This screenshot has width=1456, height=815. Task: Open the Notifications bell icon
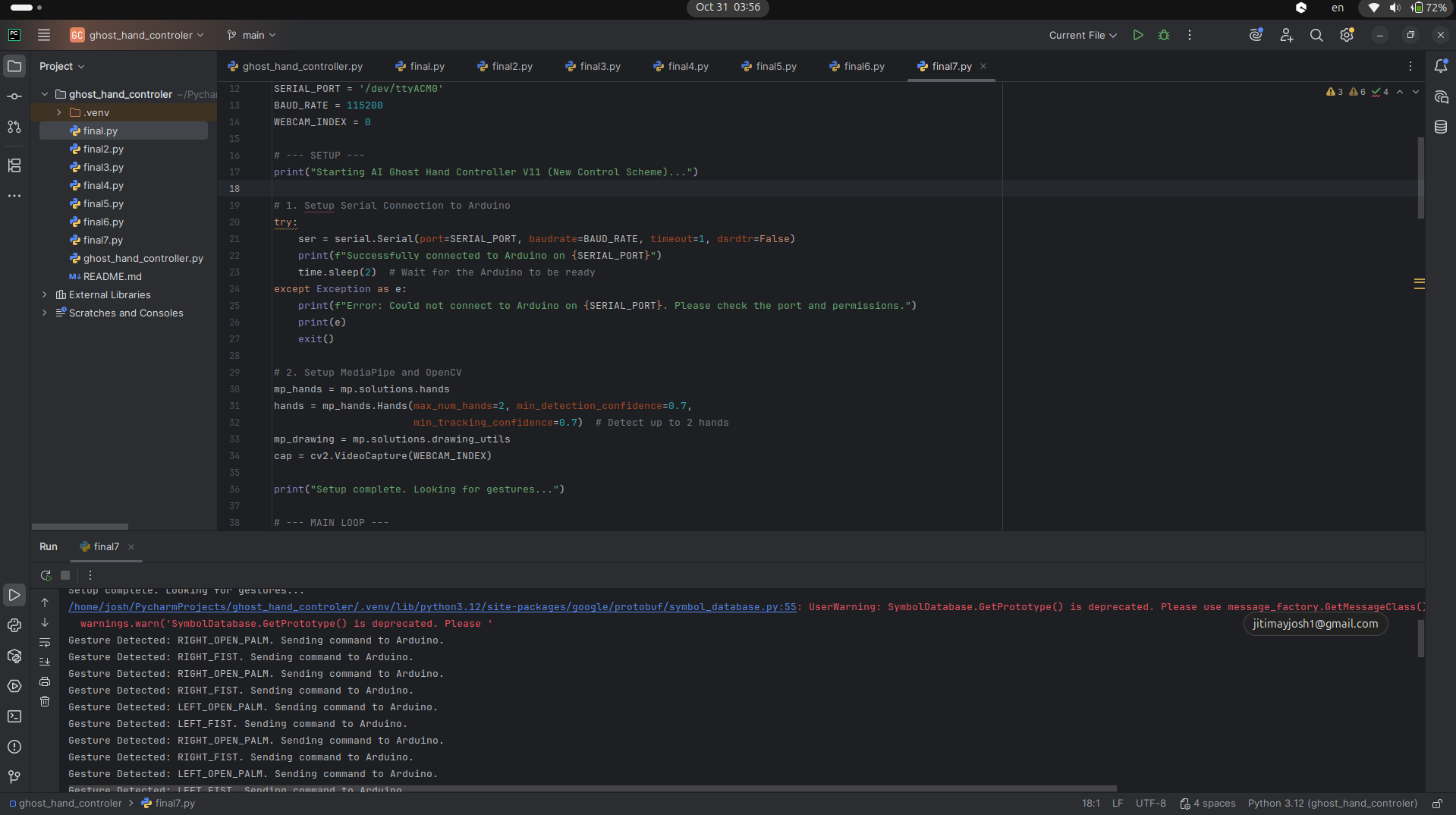1440,66
